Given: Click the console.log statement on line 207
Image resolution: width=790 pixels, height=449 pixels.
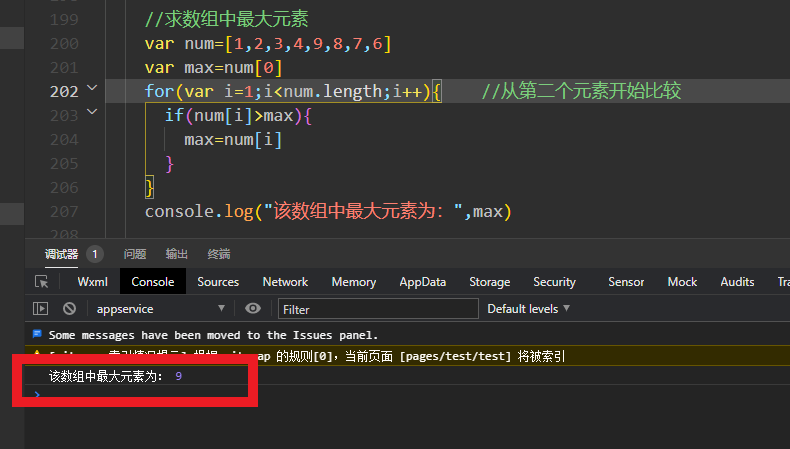Looking at the screenshot, I should [328, 211].
